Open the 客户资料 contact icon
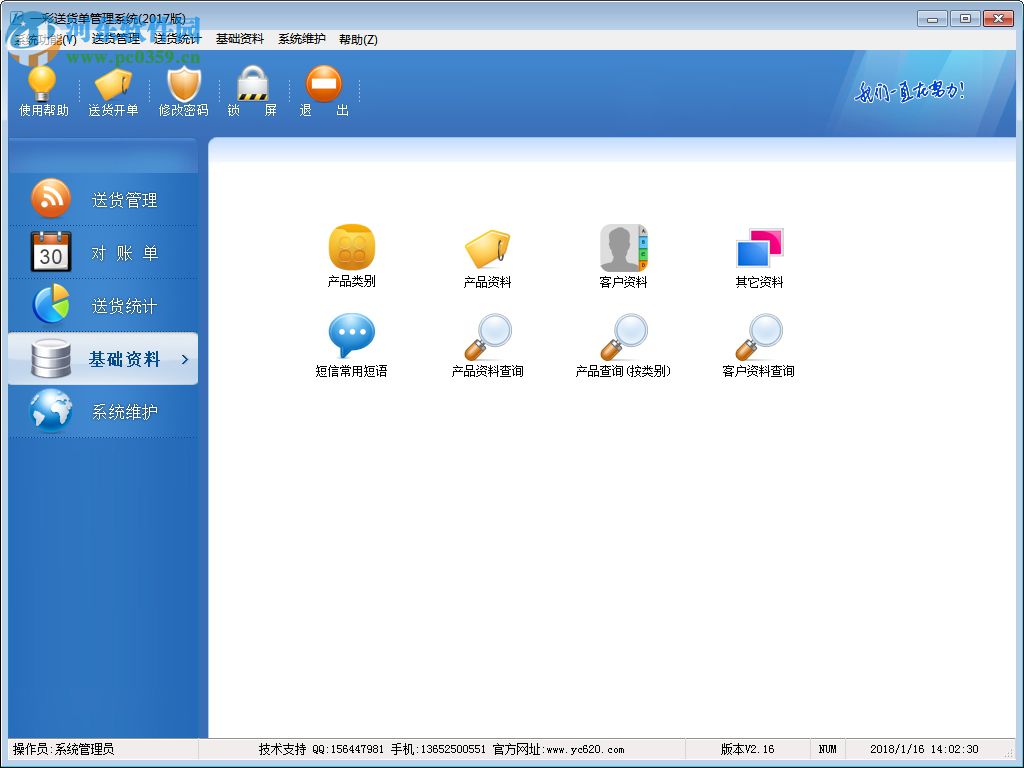This screenshot has height=768, width=1024. pos(623,248)
